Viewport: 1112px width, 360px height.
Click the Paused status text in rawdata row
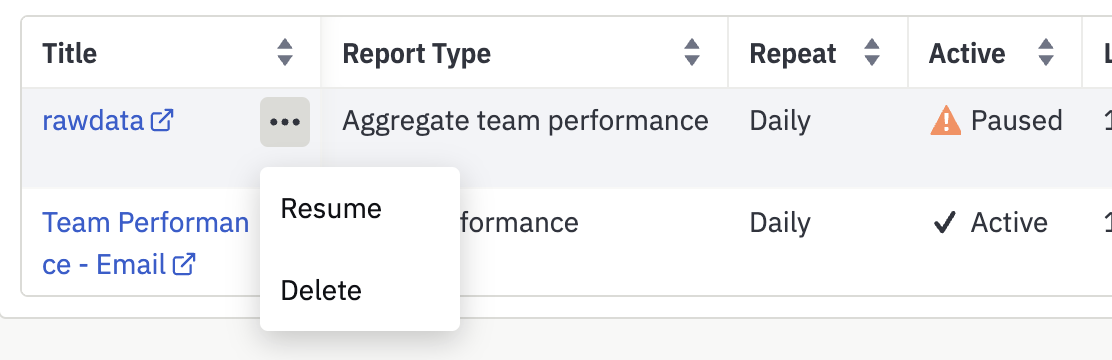pyautogui.click(x=1016, y=121)
